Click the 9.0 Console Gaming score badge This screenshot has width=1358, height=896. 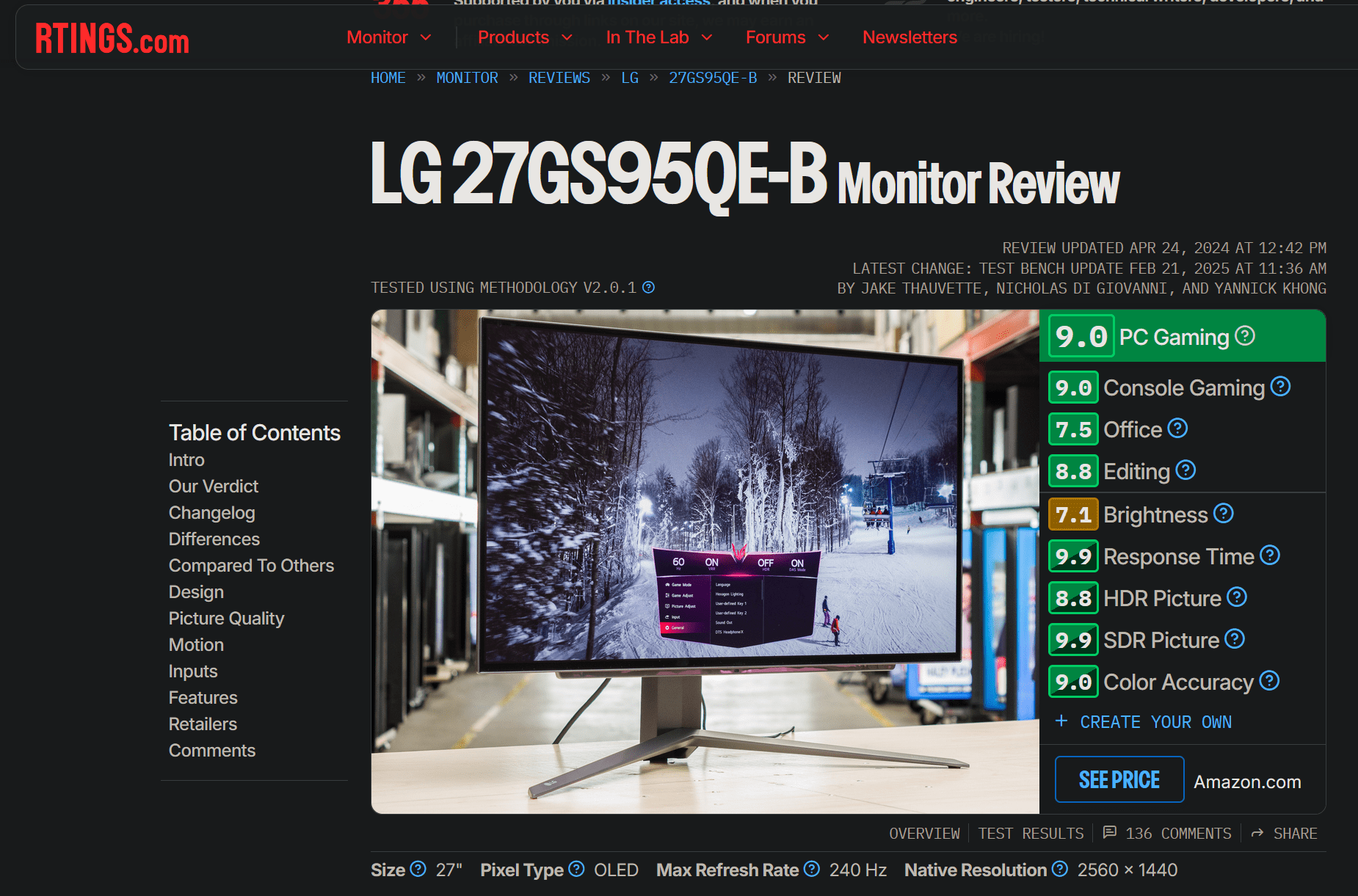pos(1073,387)
